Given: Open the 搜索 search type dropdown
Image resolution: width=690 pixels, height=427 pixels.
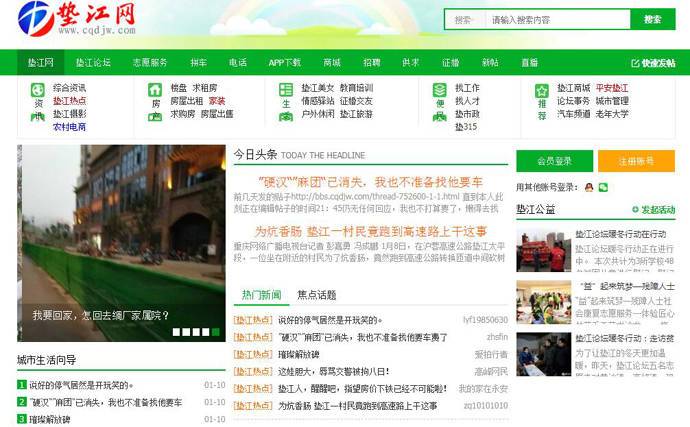Looking at the screenshot, I should click(464, 20).
